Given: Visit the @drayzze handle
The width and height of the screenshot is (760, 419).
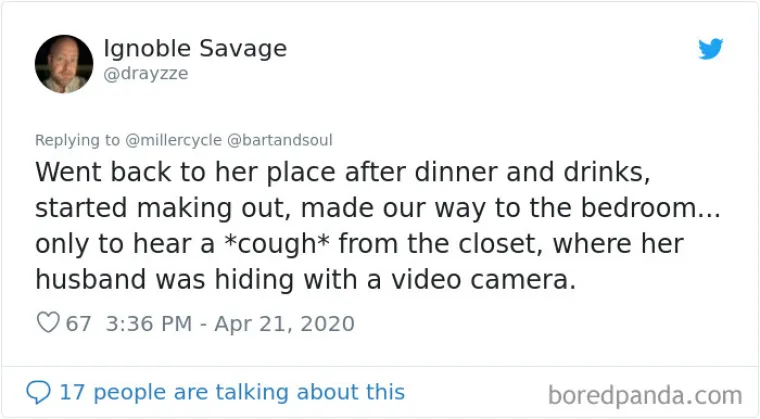Looking at the screenshot, I should 146,74.
